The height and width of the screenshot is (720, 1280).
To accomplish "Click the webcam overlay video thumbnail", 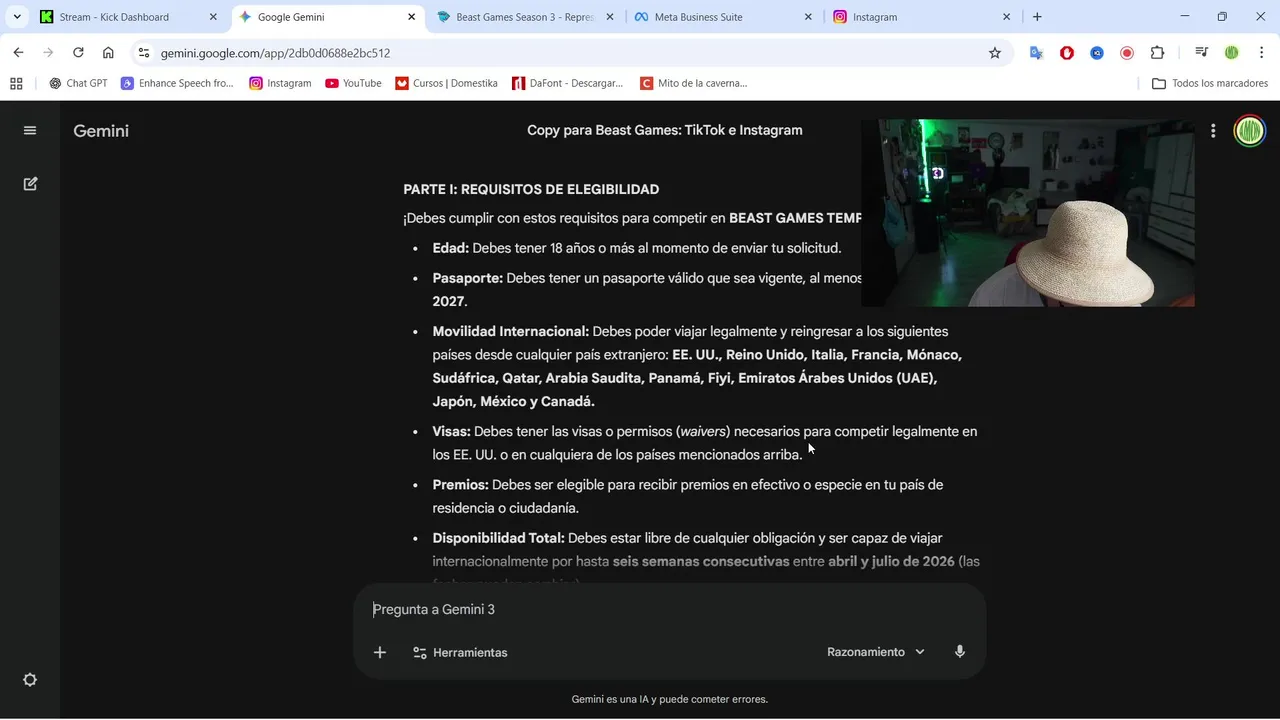I will point(1028,213).
